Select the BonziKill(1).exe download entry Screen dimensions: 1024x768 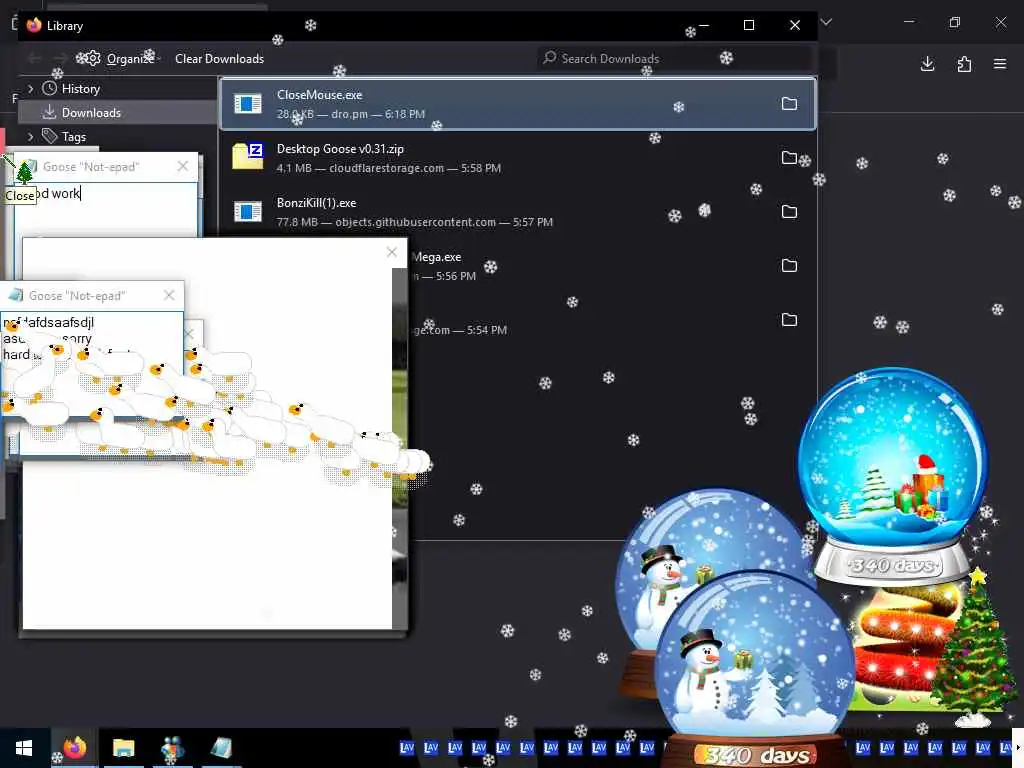coord(518,212)
